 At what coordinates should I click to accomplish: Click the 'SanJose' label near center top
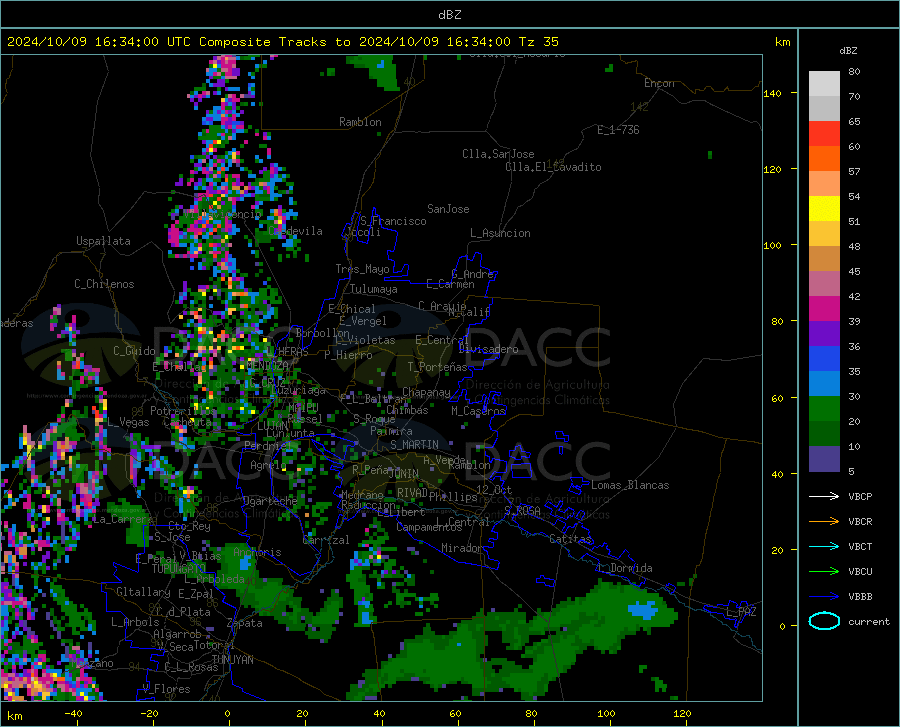click(448, 209)
